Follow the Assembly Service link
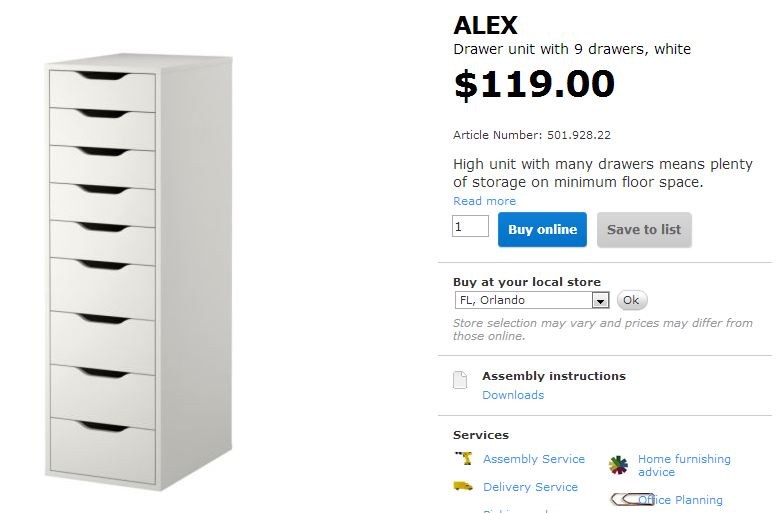This screenshot has height=513, width=780. [x=534, y=459]
